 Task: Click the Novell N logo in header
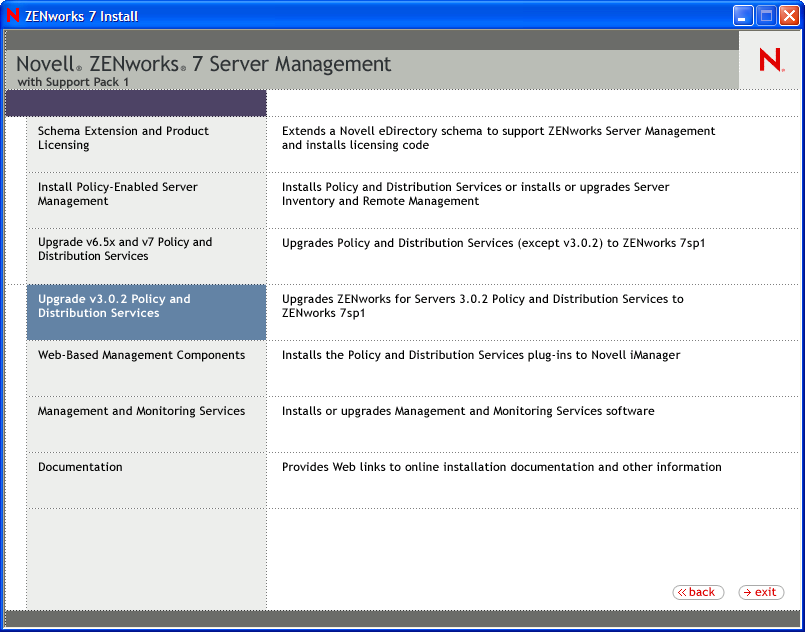click(771, 60)
